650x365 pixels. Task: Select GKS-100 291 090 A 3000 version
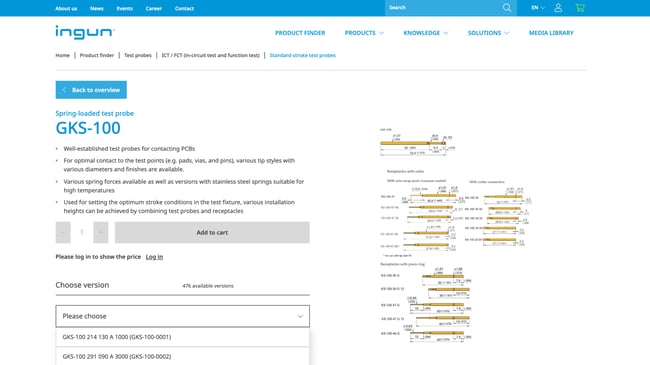182,356
